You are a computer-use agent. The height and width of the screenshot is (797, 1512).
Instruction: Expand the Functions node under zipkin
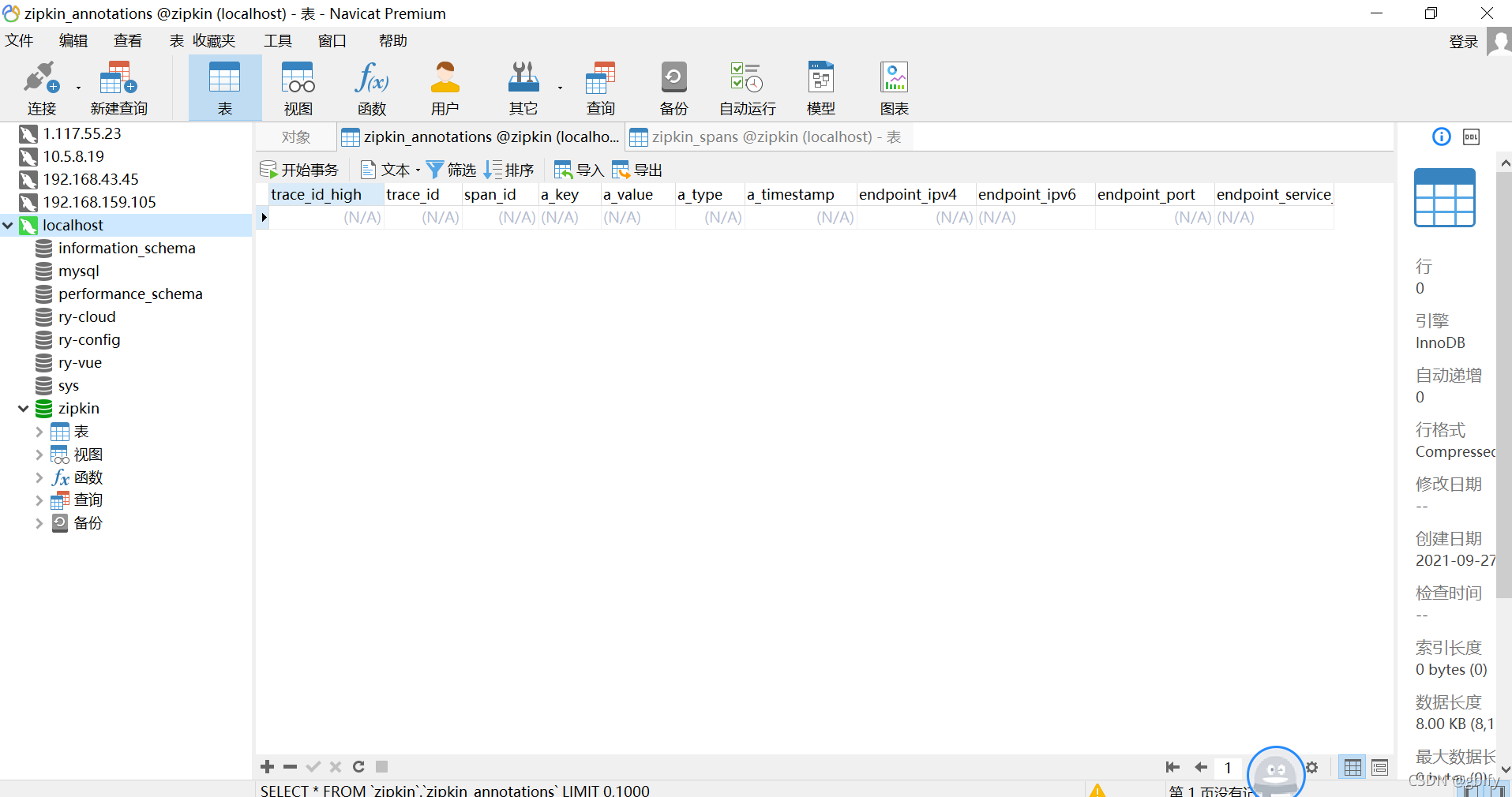pyautogui.click(x=39, y=477)
